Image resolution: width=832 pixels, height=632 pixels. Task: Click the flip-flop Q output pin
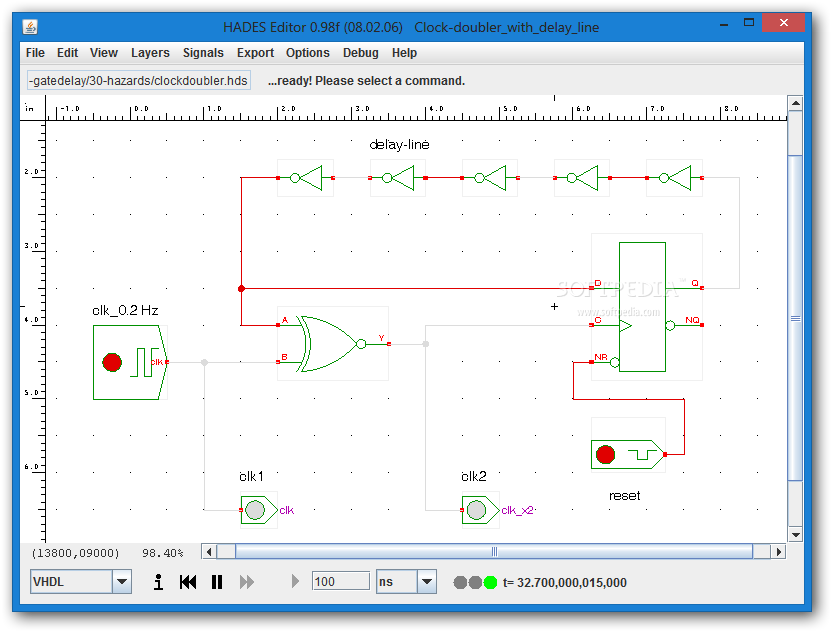pos(702,288)
